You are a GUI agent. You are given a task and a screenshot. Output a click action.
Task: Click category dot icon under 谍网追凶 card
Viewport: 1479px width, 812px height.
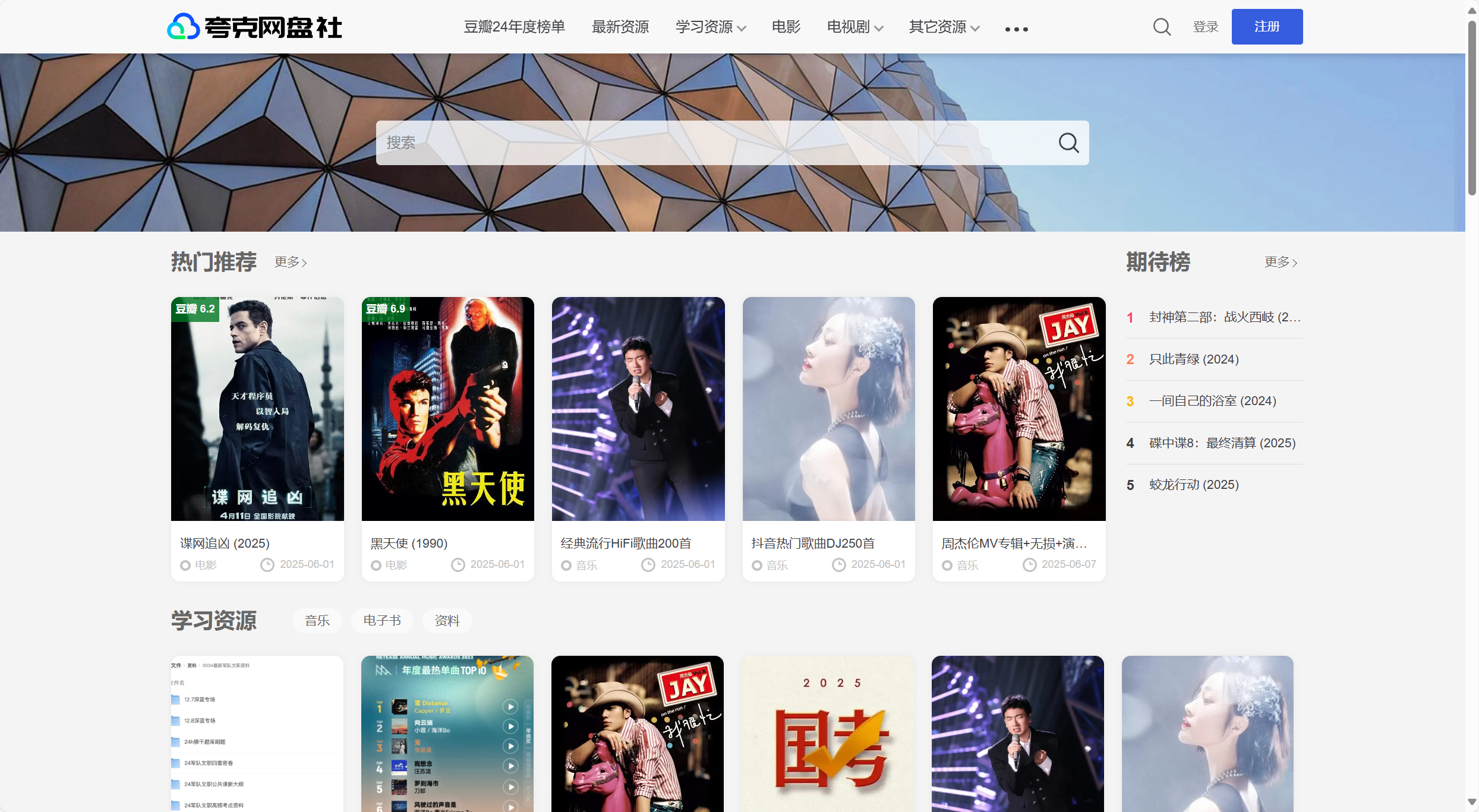(x=185, y=565)
